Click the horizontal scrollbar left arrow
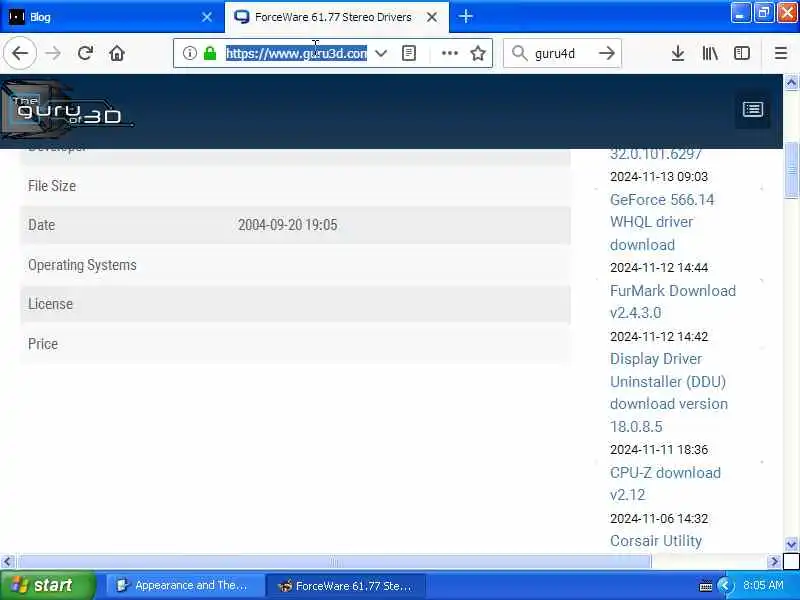The width and height of the screenshot is (800, 600). (7, 562)
